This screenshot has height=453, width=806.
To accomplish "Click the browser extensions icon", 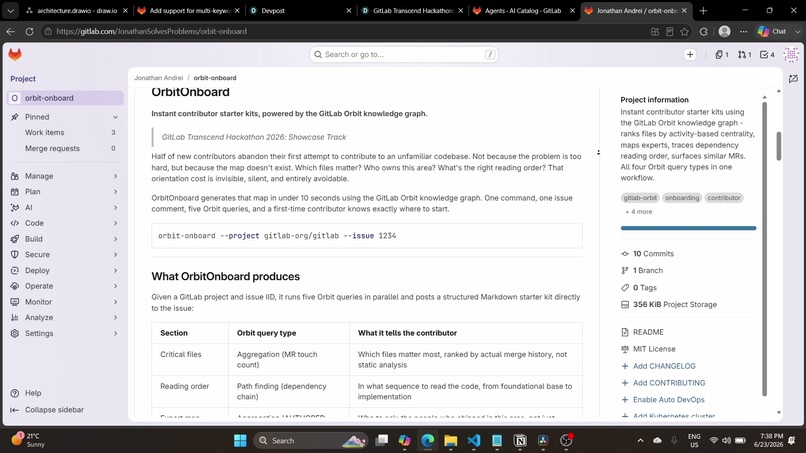I will point(703,31).
